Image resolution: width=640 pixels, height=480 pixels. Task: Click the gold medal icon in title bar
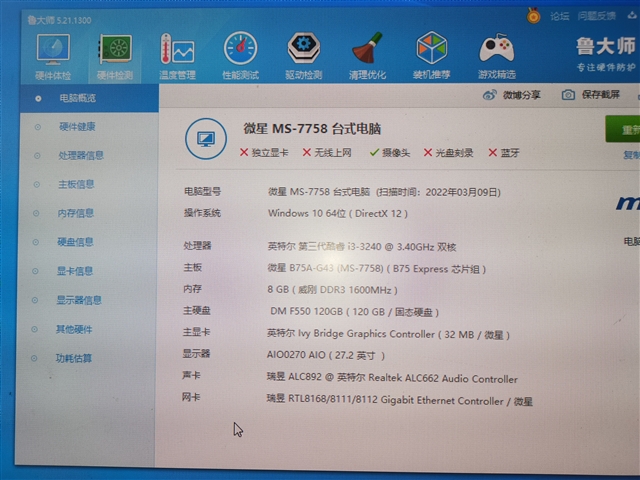(533, 16)
